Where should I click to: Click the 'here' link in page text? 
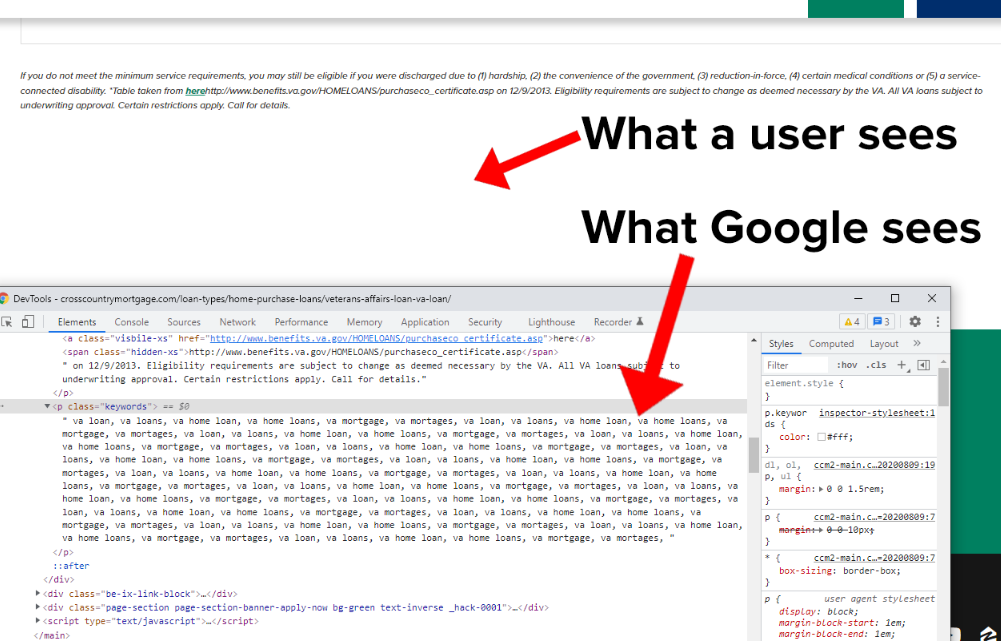point(195,91)
